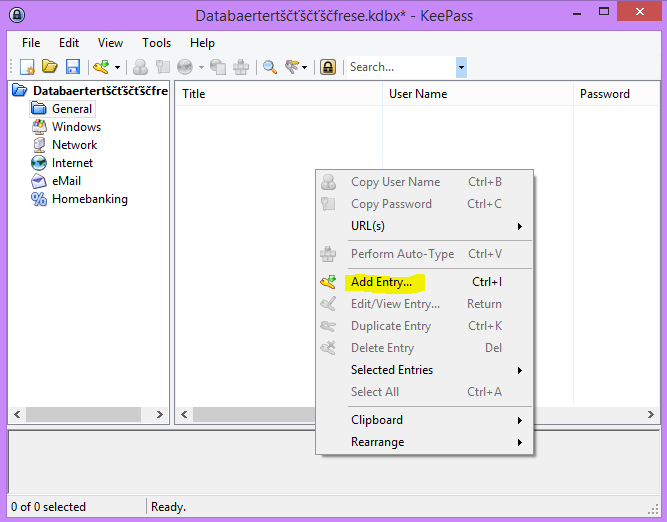The height and width of the screenshot is (522, 667).
Task: Click the Network group computer icon
Action: [39, 145]
